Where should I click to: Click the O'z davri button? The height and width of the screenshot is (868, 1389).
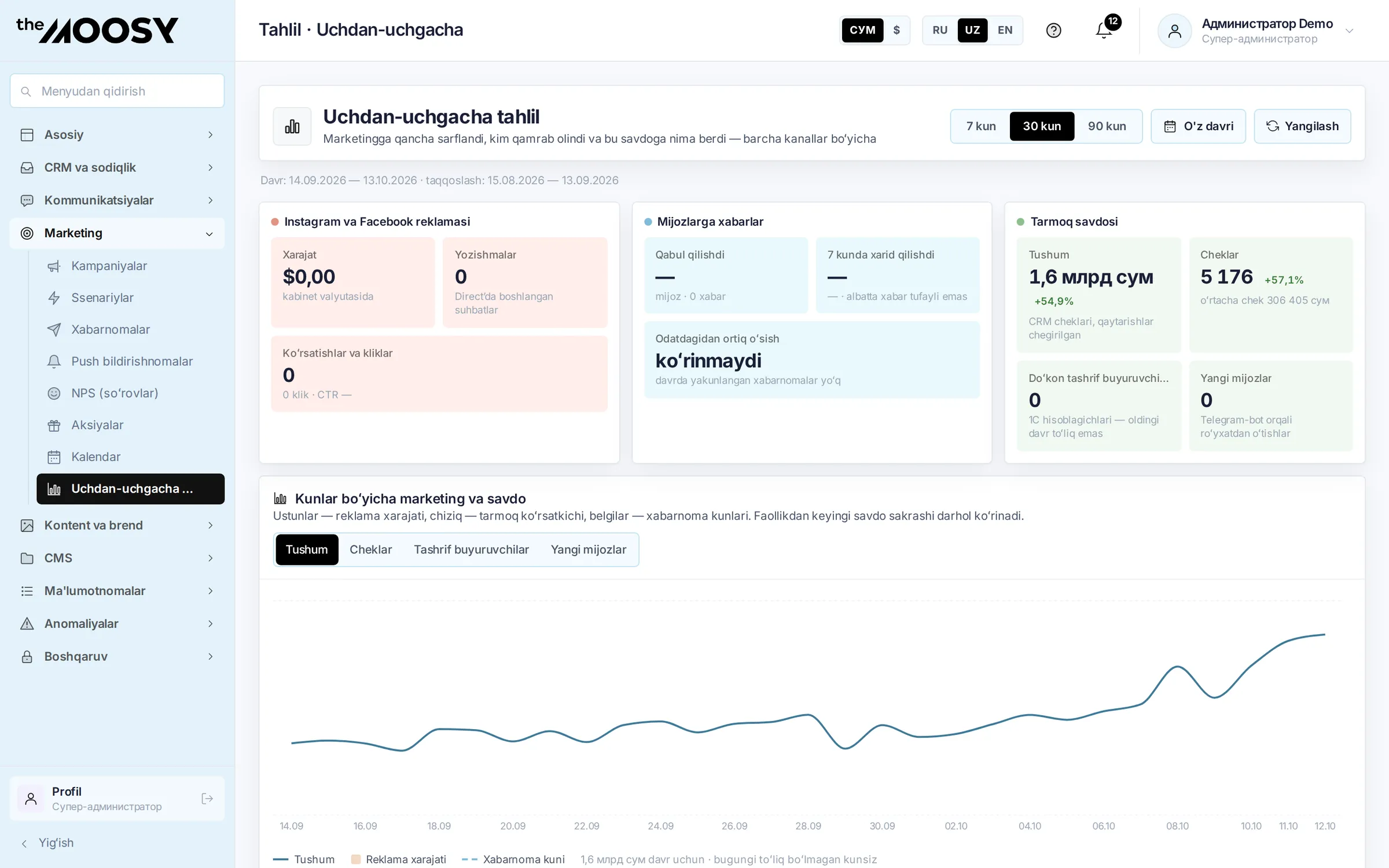pos(1198,126)
